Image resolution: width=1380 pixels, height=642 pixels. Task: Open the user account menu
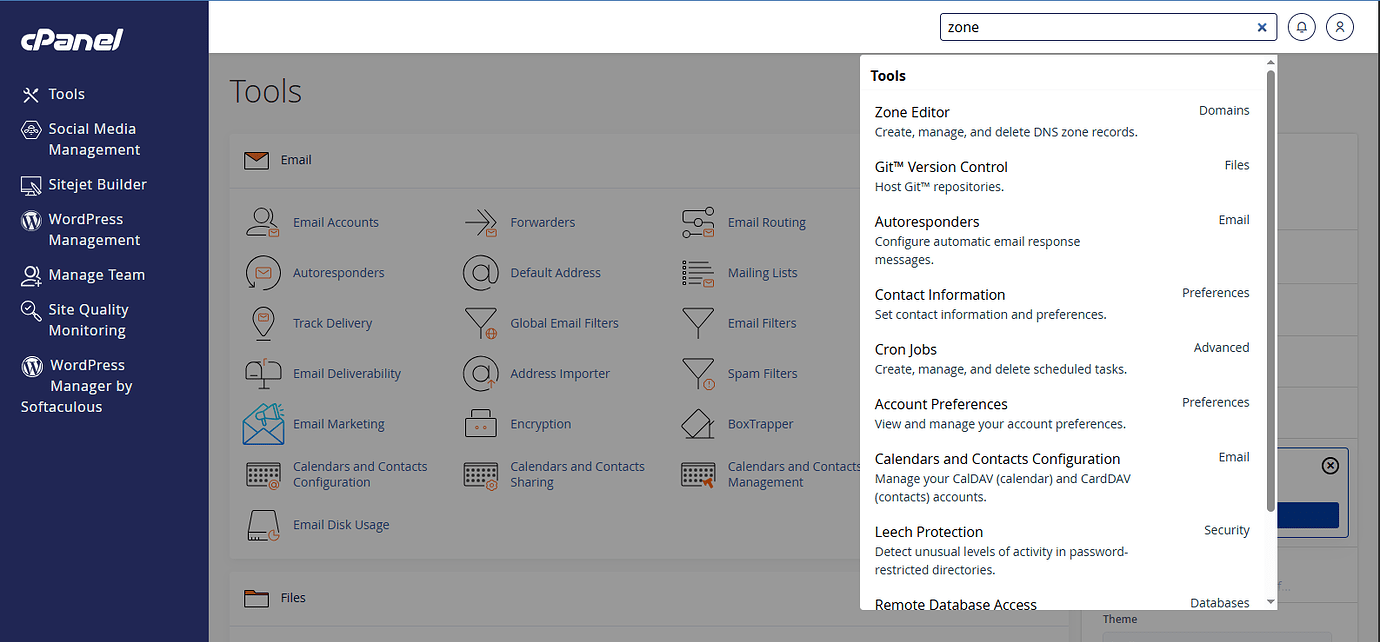1340,26
